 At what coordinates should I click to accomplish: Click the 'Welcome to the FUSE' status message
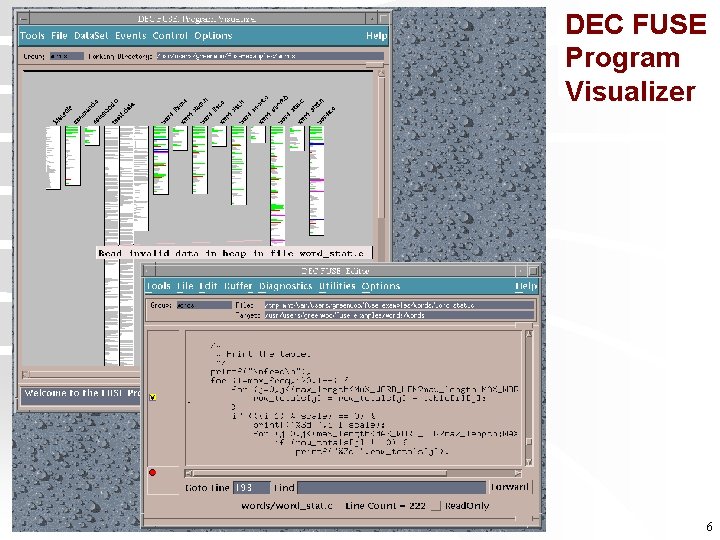pyautogui.click(x=83, y=394)
